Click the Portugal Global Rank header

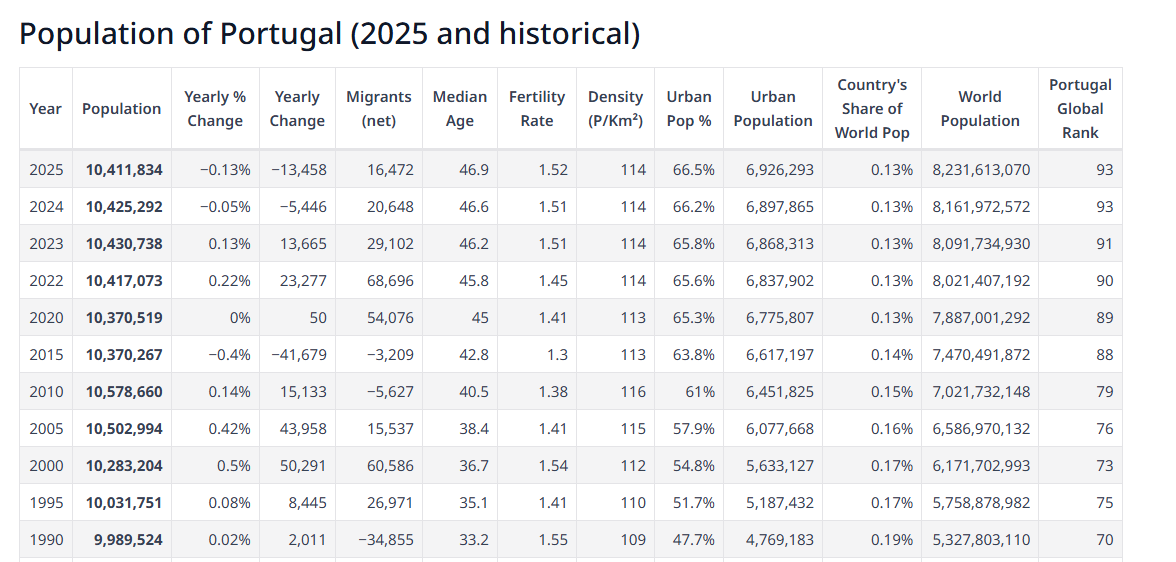pyautogui.click(x=1081, y=109)
